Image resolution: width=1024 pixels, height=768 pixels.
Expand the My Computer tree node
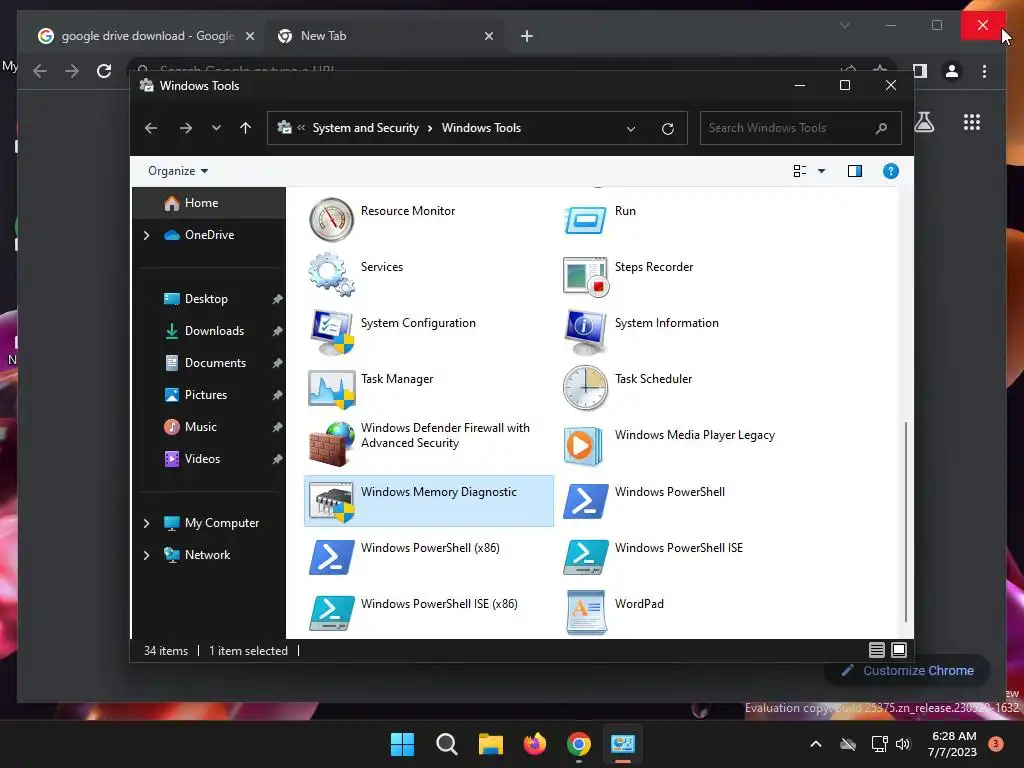(x=146, y=523)
